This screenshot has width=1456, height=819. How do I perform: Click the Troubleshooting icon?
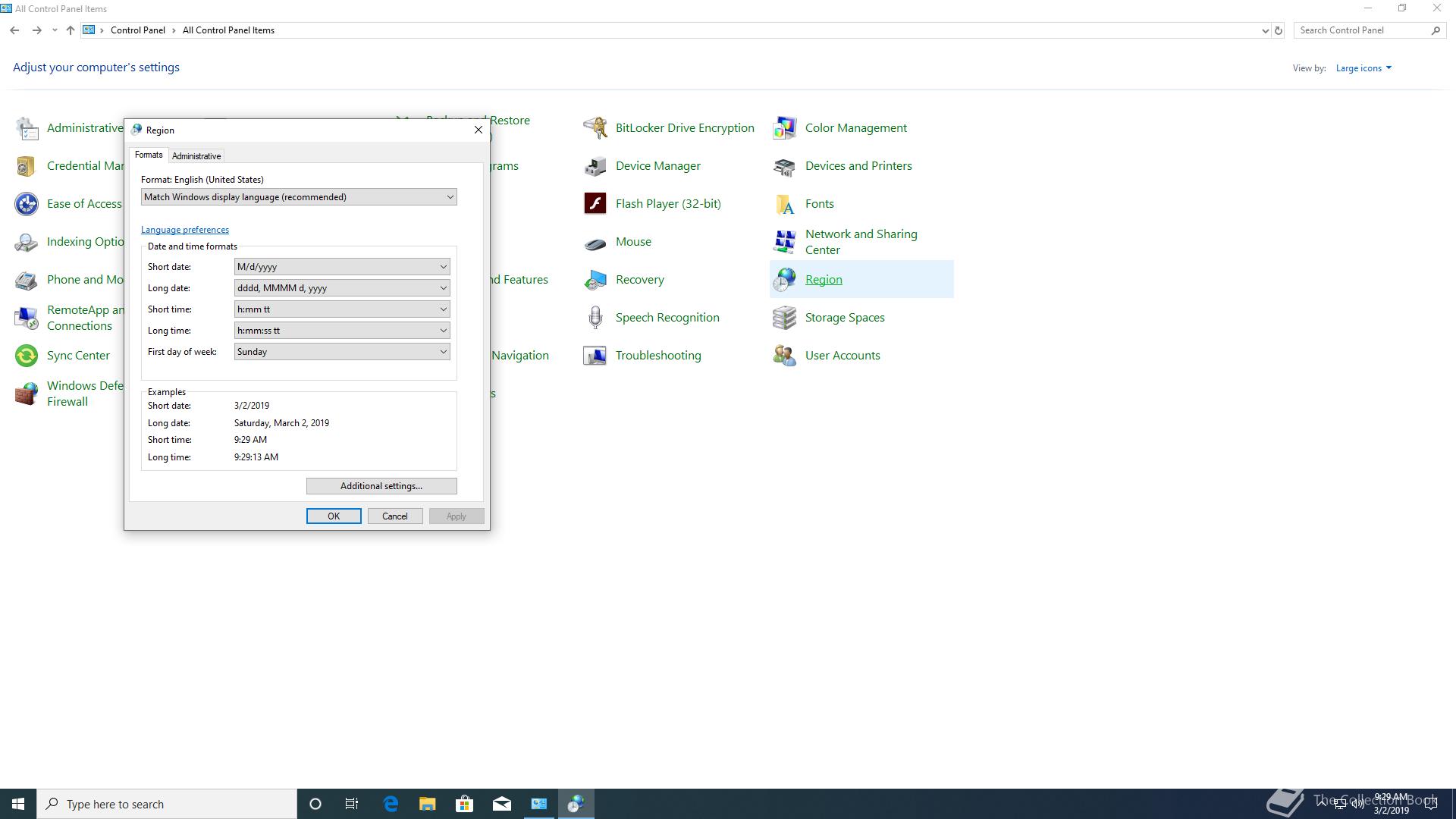coord(595,355)
